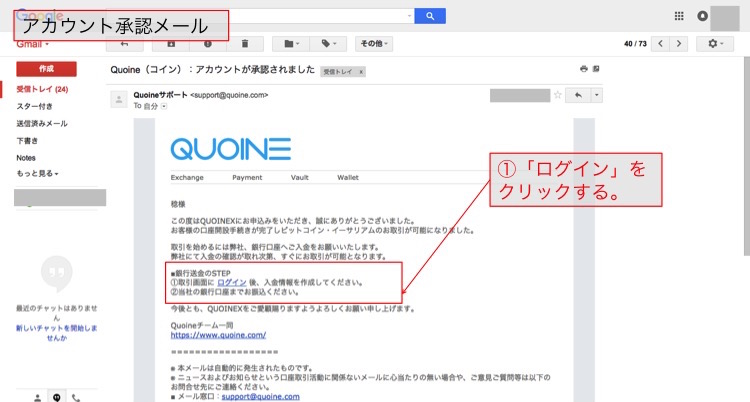Click the sender avatar picture
The image size is (750, 402).
[x=119, y=100]
